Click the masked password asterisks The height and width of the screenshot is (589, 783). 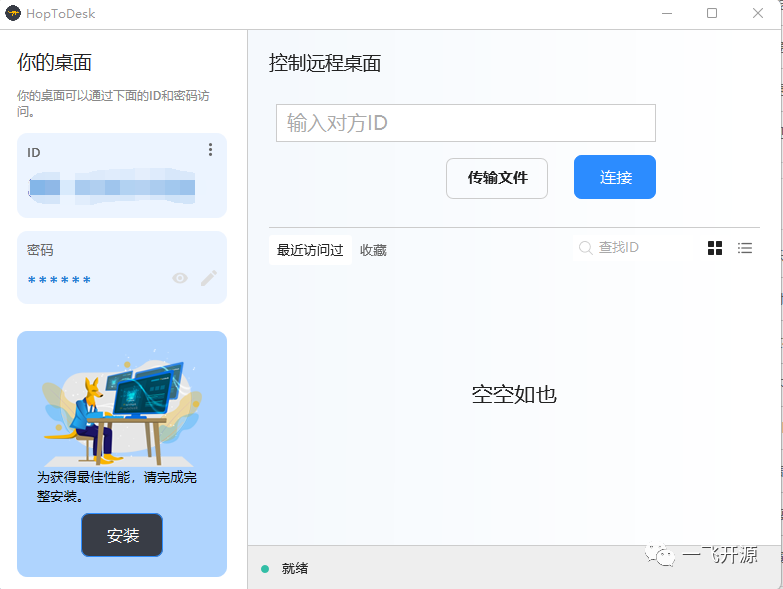(x=59, y=280)
